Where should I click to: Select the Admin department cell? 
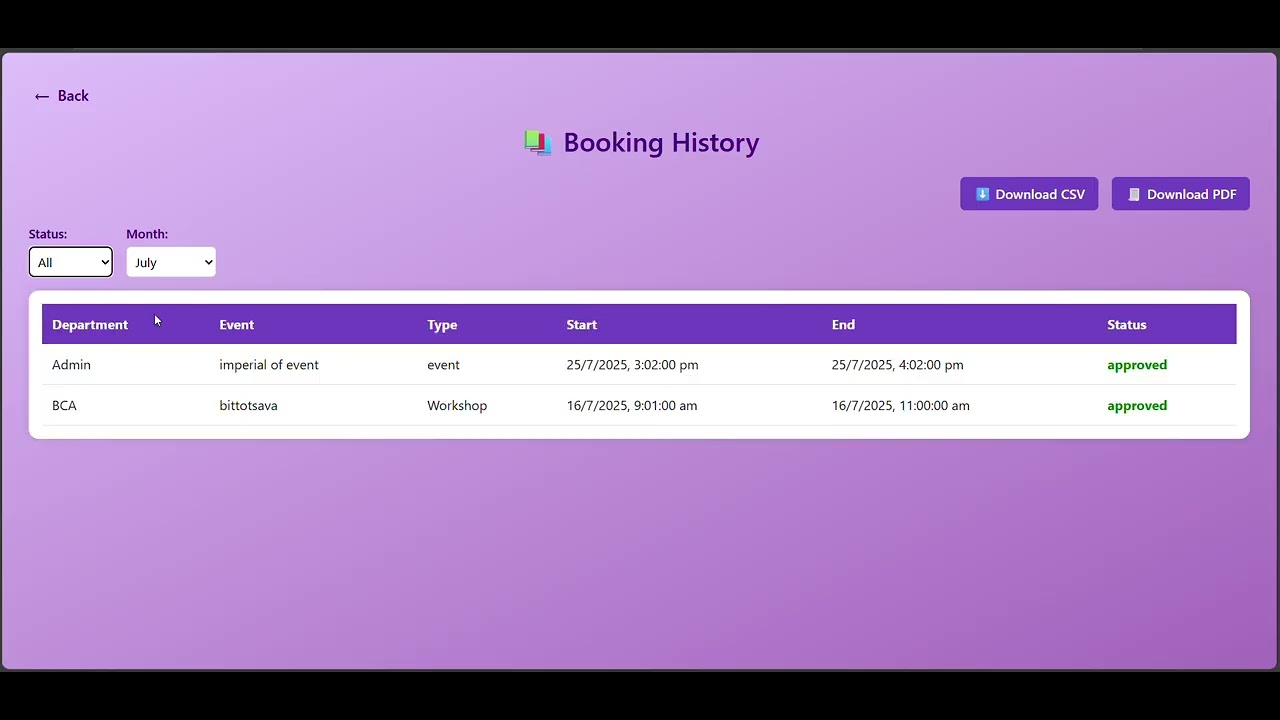(71, 365)
